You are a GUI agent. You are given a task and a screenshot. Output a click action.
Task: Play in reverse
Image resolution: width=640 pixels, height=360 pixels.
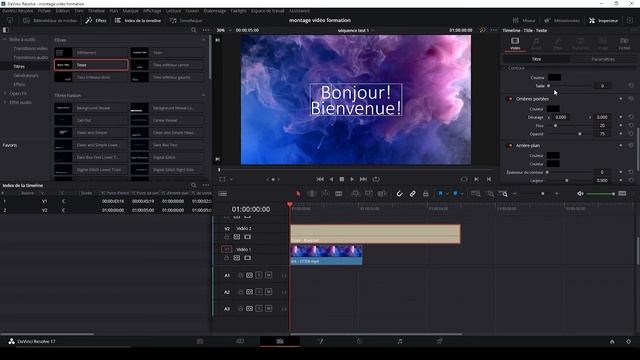[x=331, y=179]
